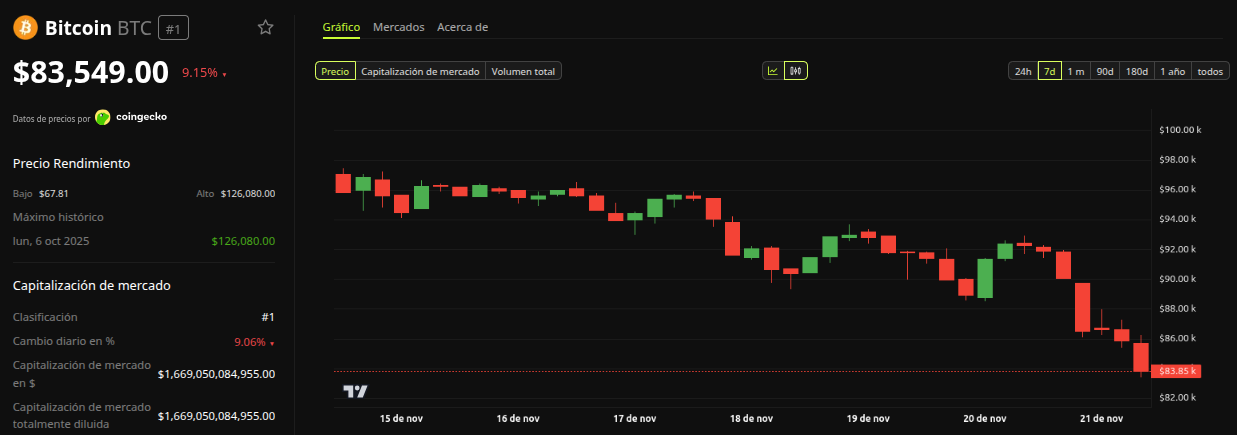
Task: Click the 20 de nov axis label
Action: pyautogui.click(x=984, y=418)
